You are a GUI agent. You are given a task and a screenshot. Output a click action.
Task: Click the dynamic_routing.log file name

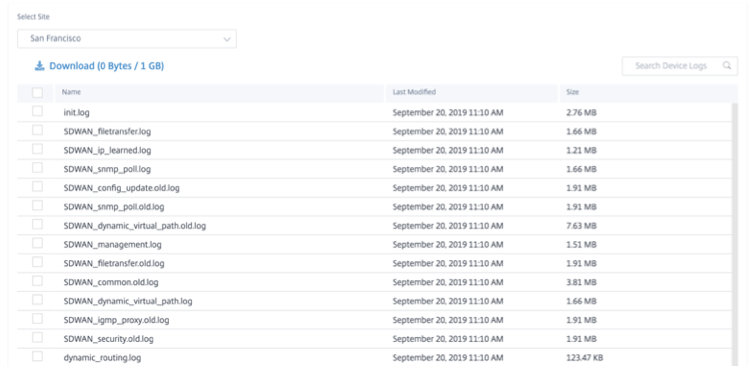tap(102, 358)
